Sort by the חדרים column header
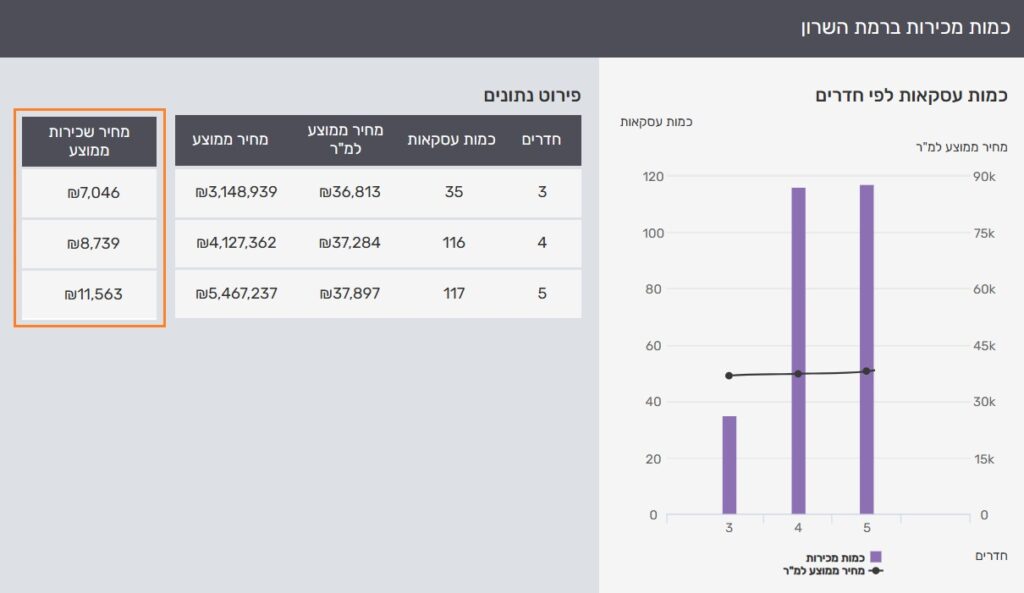This screenshot has height=593, width=1024. click(x=541, y=140)
